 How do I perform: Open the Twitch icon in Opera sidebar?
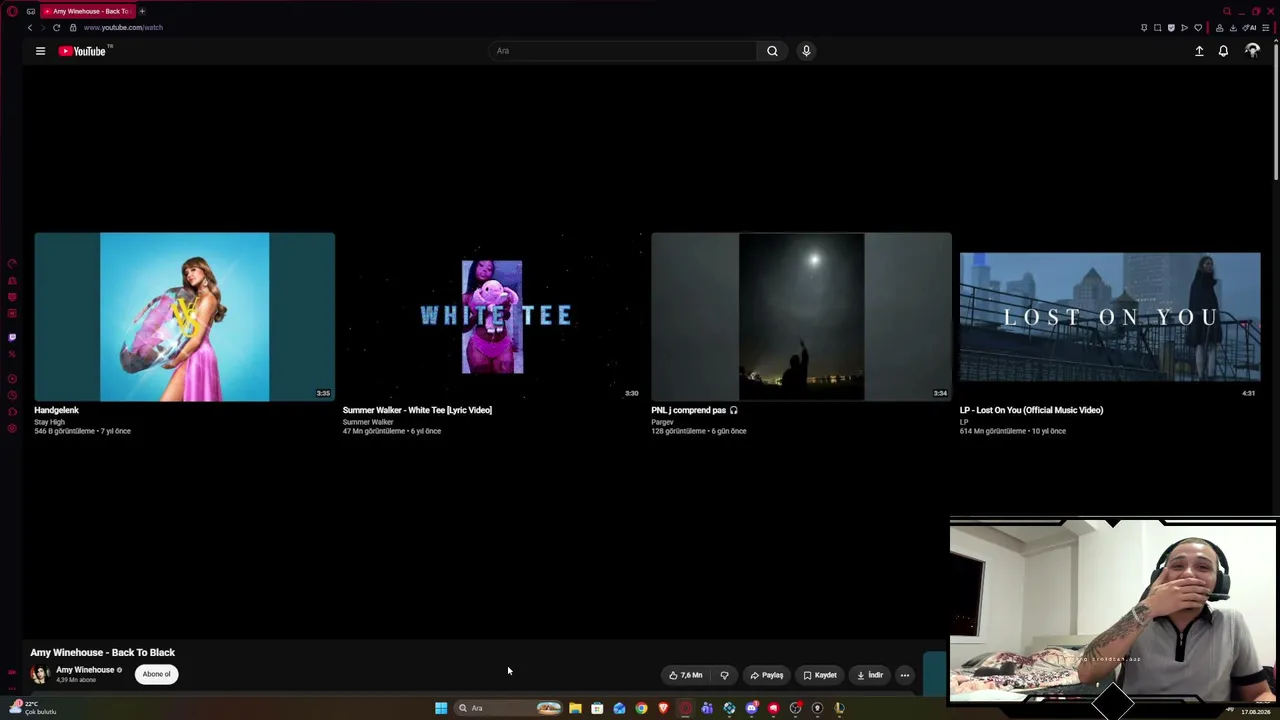click(12, 337)
